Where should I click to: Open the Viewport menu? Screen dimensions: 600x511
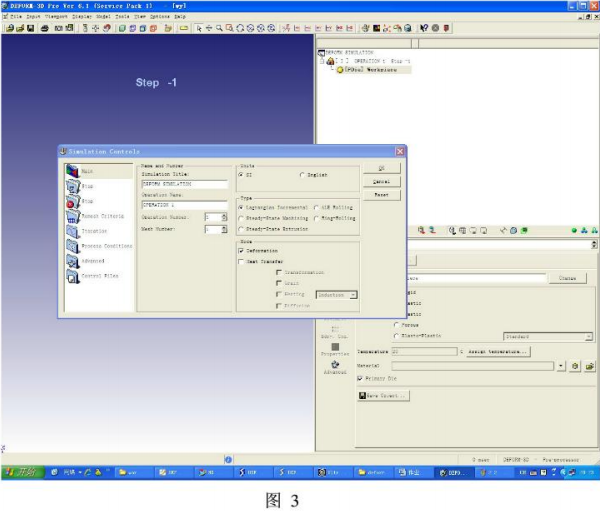tap(57, 17)
